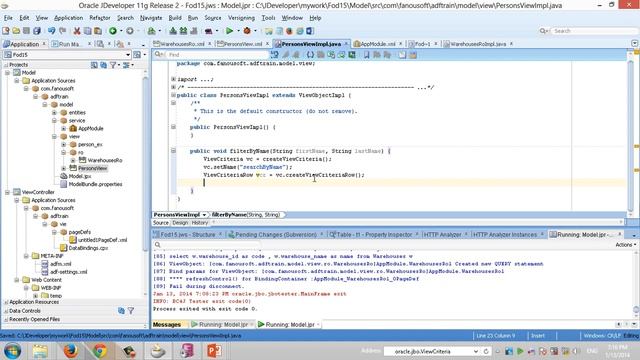Viewport: 640px width, 360px height.
Task: Open the Debug button dropdown arrow
Action: [x=256, y=31]
